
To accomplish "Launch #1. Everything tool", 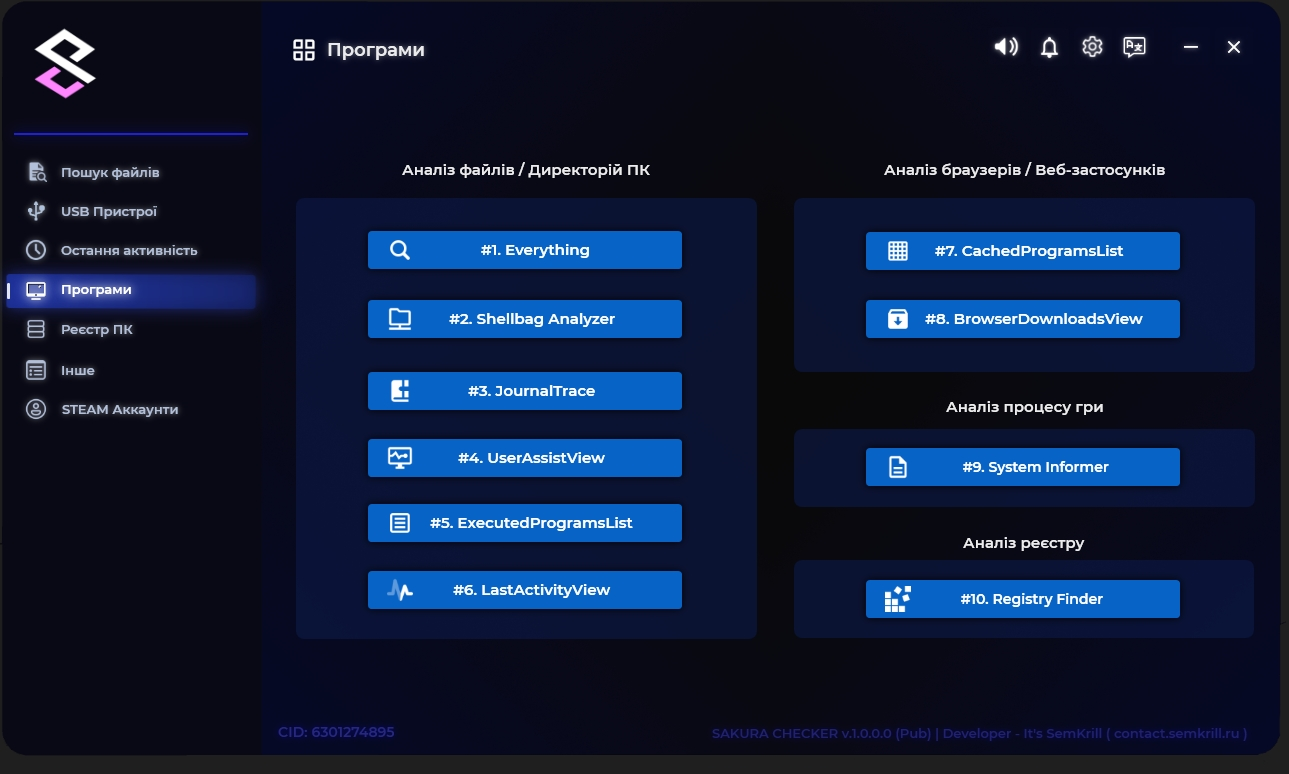I will point(524,250).
